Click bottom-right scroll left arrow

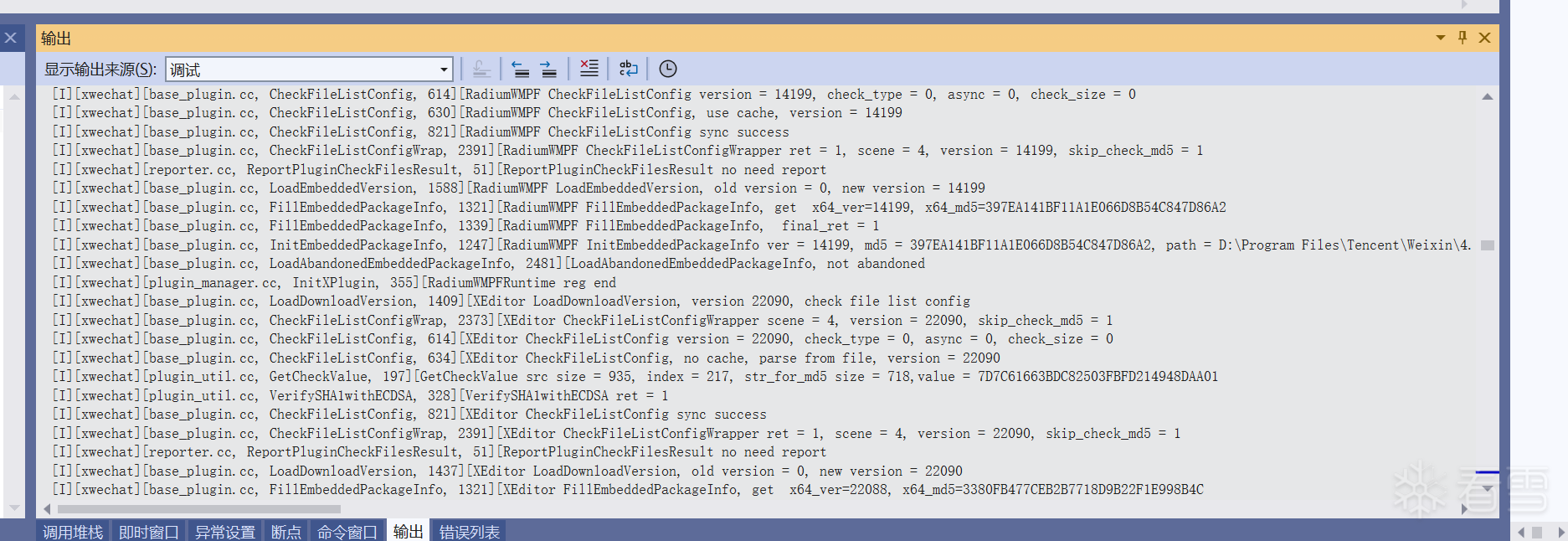1521,533
